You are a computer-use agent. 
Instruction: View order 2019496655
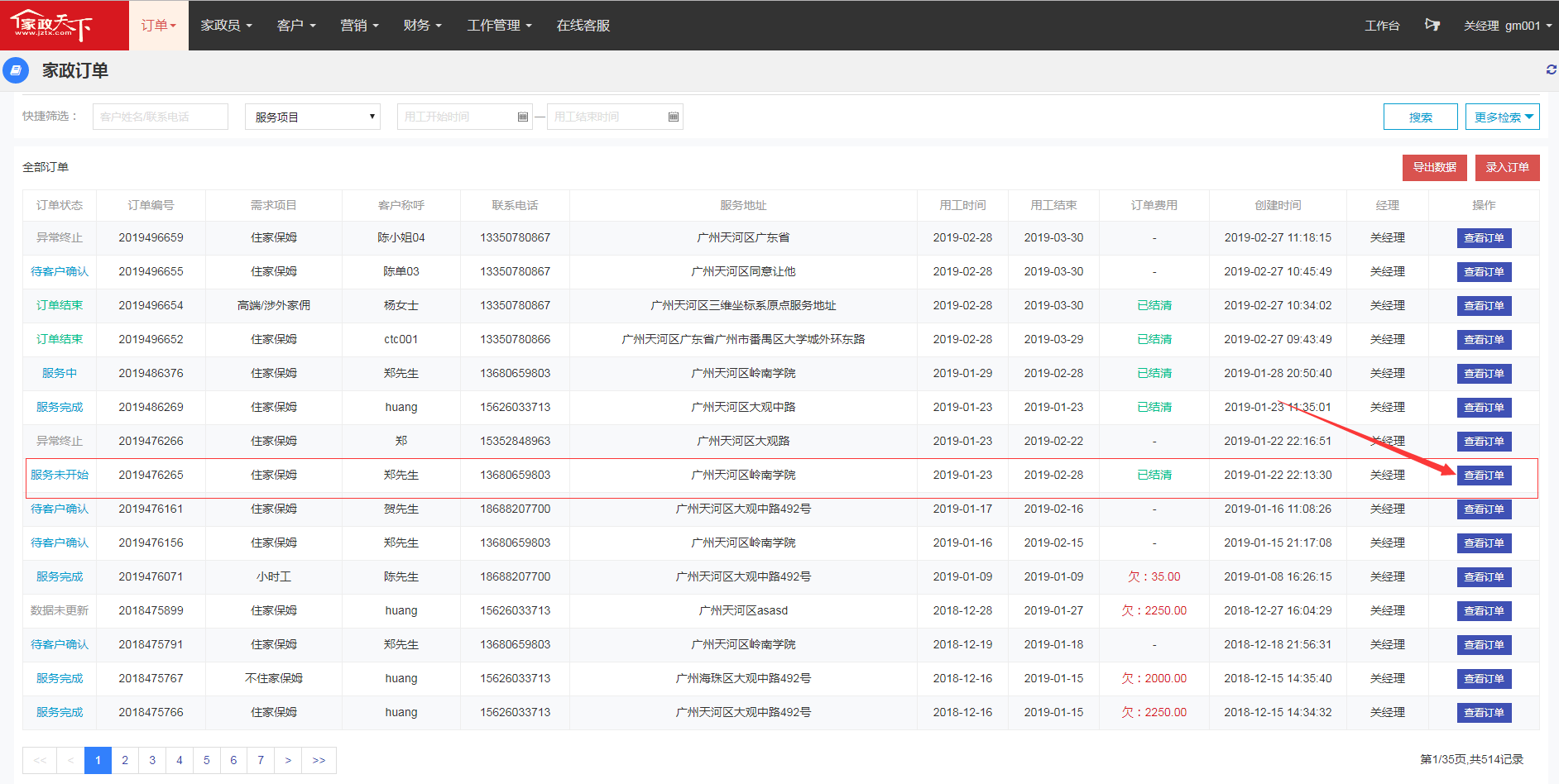coord(1484,272)
